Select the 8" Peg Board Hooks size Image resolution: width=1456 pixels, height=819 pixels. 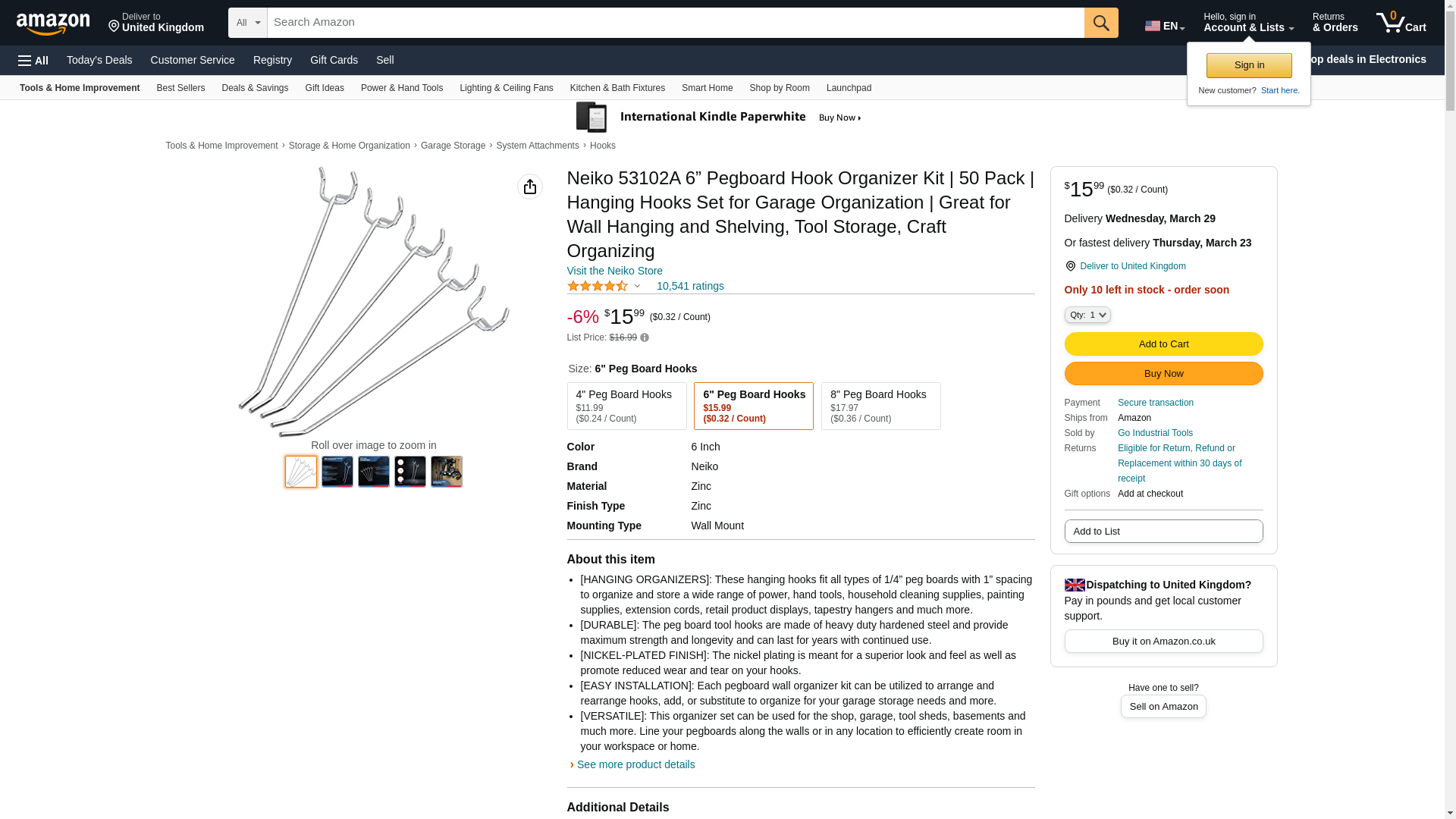coord(880,406)
